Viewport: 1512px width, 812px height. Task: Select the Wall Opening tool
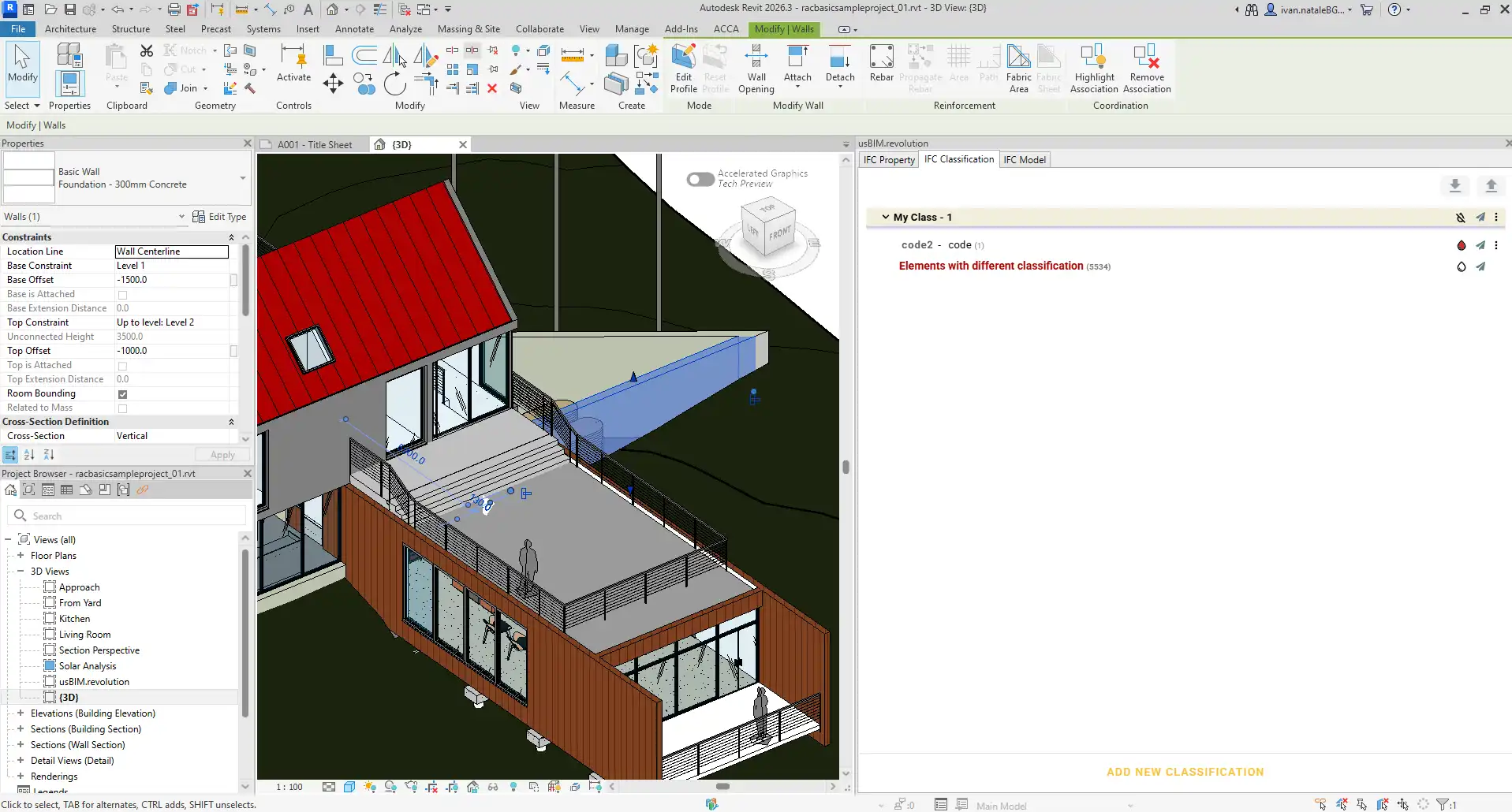coord(756,69)
